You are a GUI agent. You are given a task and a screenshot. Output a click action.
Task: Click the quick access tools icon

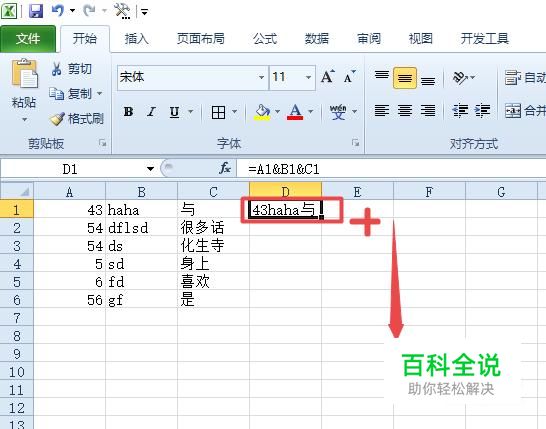click(x=122, y=11)
